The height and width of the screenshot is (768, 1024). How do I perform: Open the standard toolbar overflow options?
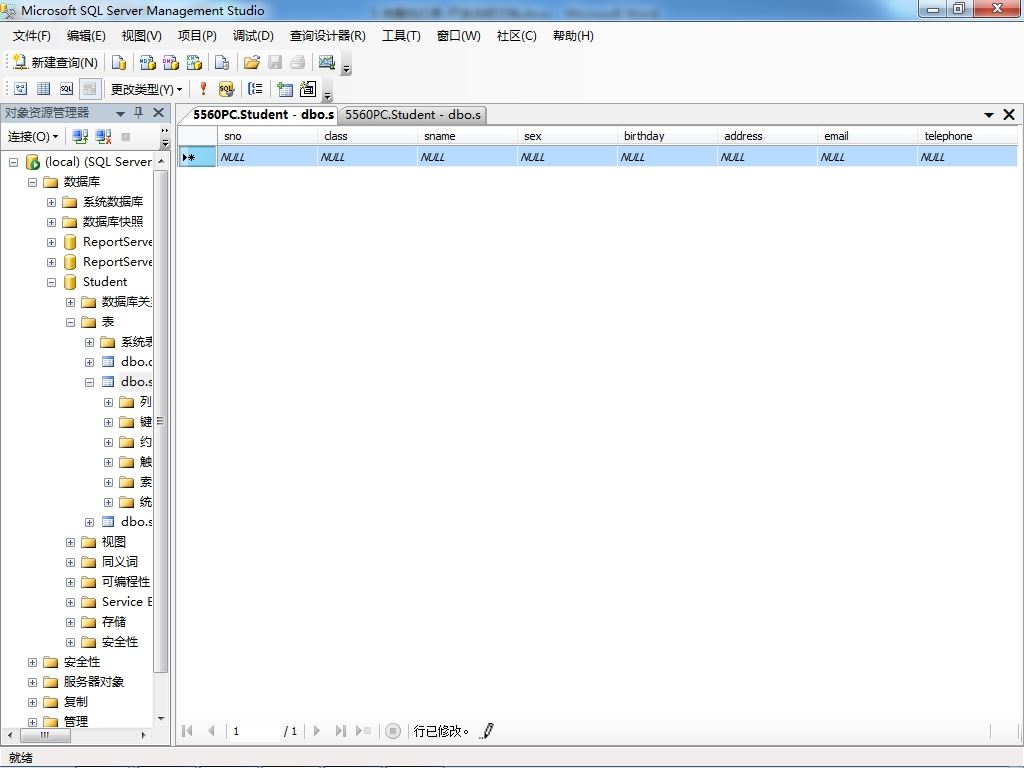[x=347, y=65]
